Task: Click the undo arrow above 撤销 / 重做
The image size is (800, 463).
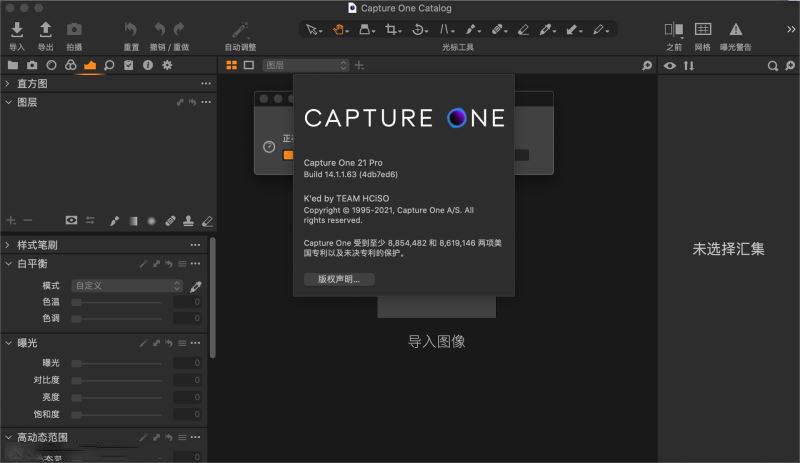Action: (x=160, y=29)
